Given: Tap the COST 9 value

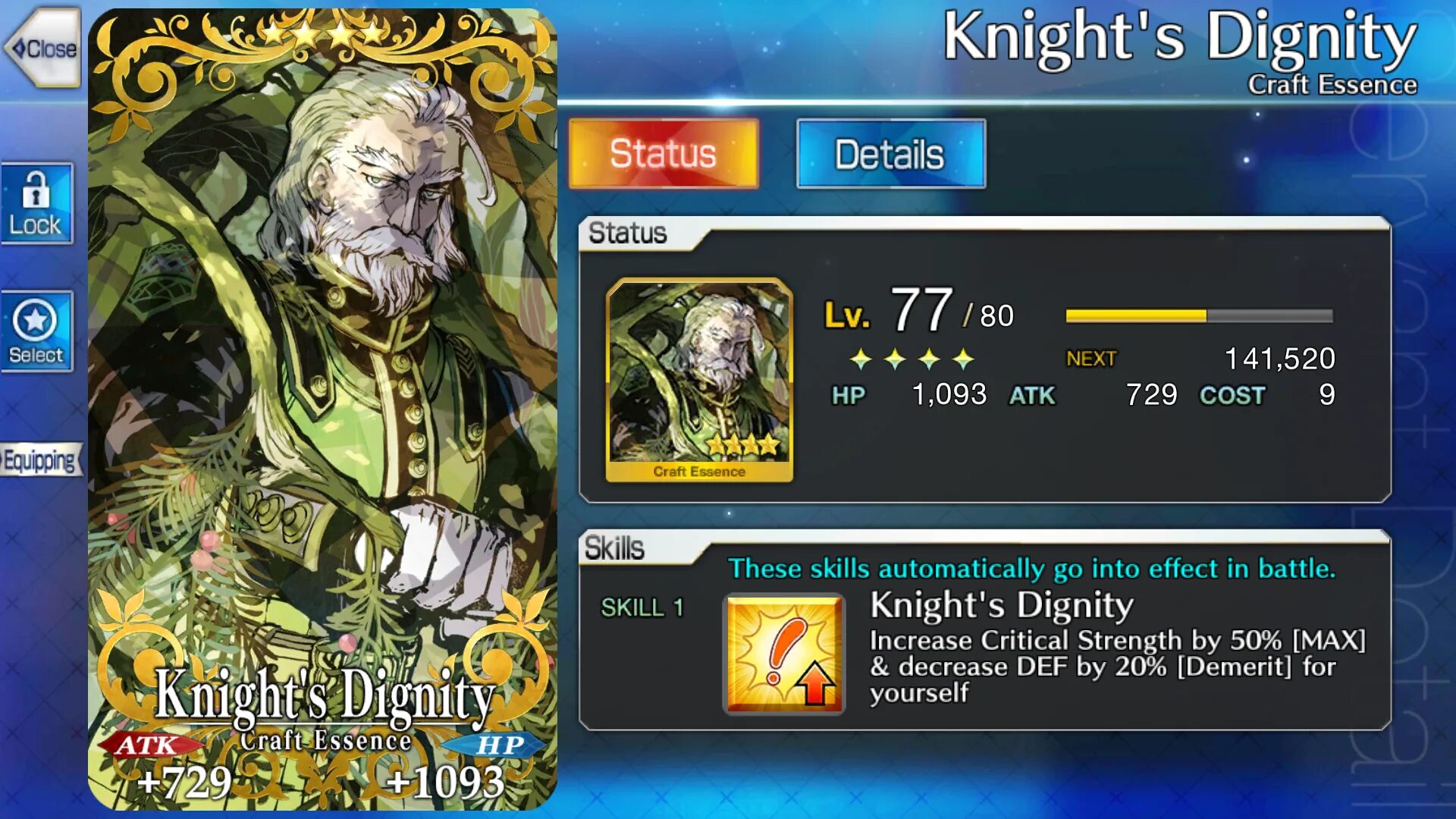Looking at the screenshot, I should click(x=1267, y=394).
